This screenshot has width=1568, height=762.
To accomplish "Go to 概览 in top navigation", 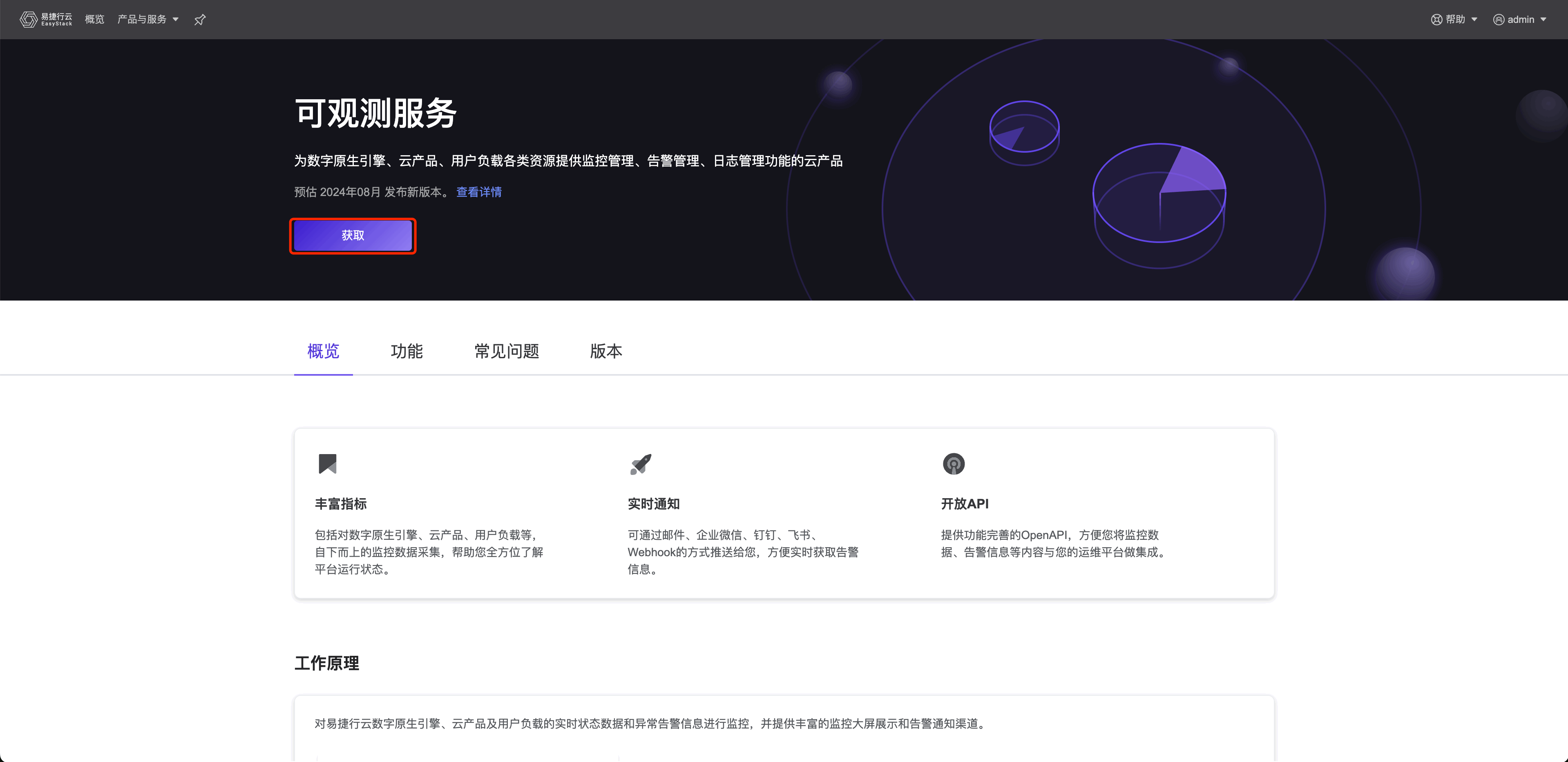I will pyautogui.click(x=94, y=20).
